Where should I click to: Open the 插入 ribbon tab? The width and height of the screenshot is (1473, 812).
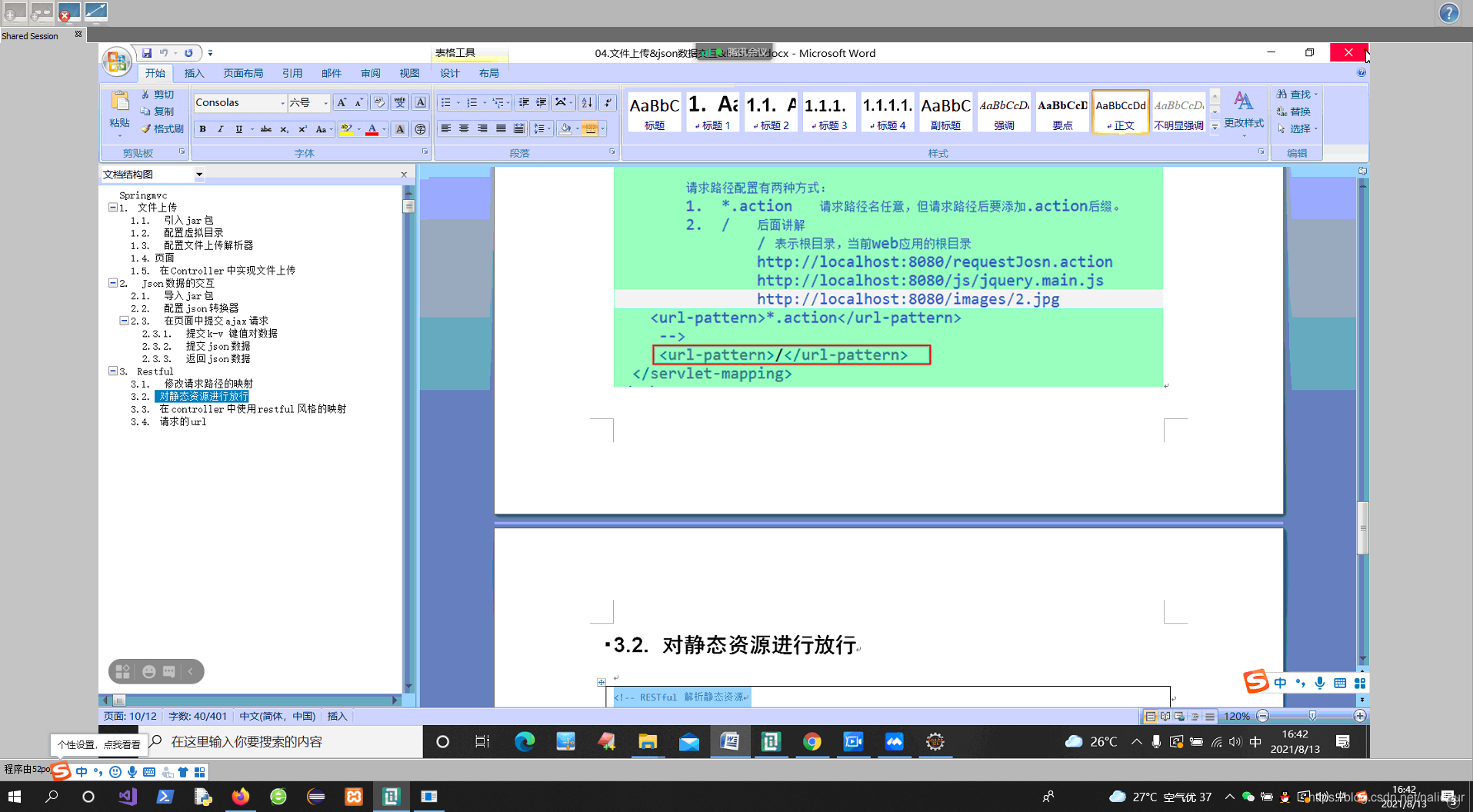195,73
